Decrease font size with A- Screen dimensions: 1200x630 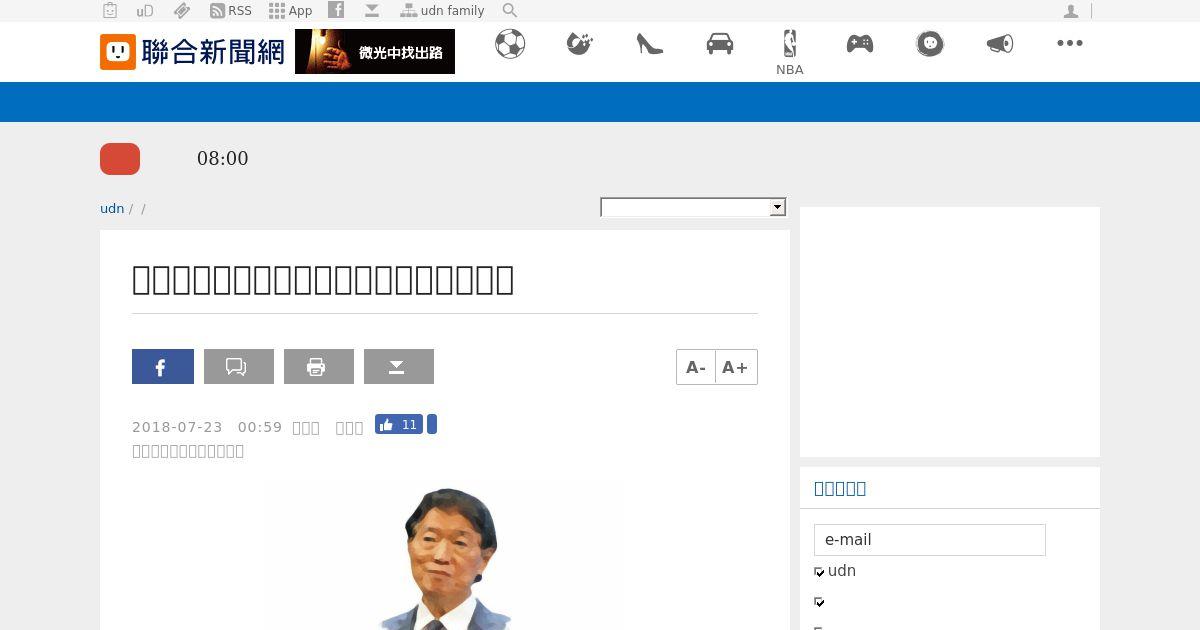696,367
